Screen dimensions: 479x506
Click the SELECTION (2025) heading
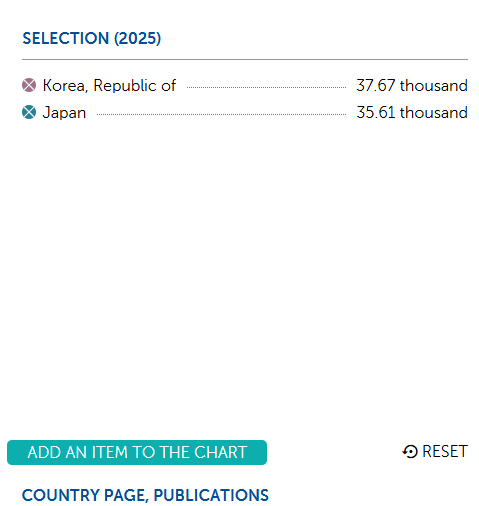point(92,38)
